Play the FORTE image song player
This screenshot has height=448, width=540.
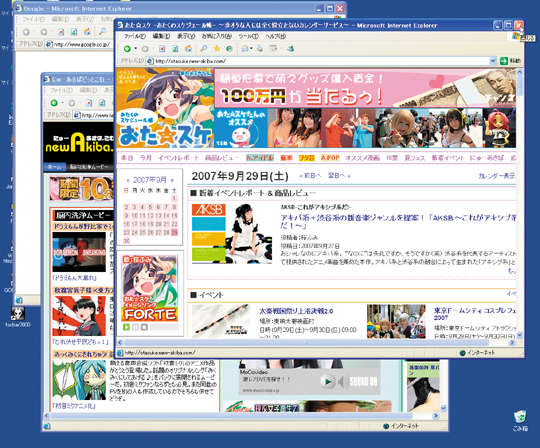[126, 327]
